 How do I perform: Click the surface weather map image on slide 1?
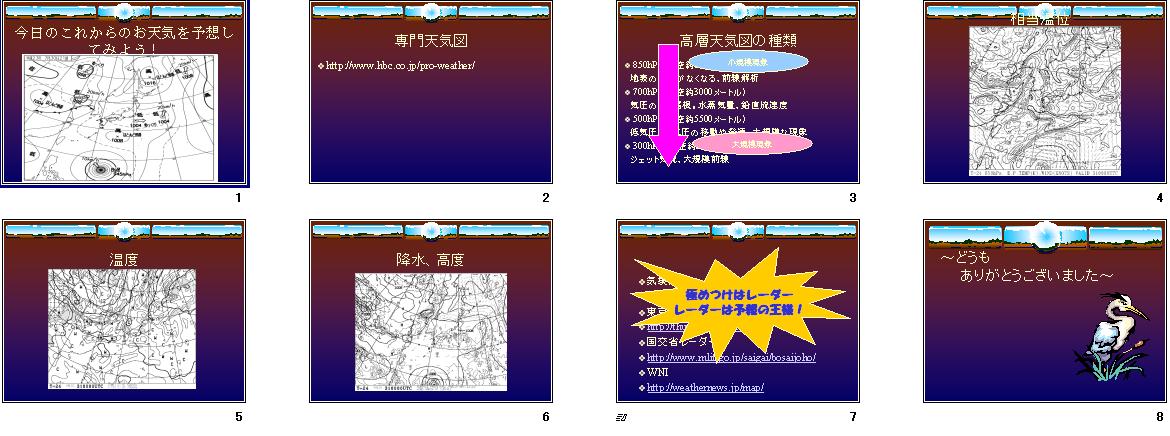[118, 117]
